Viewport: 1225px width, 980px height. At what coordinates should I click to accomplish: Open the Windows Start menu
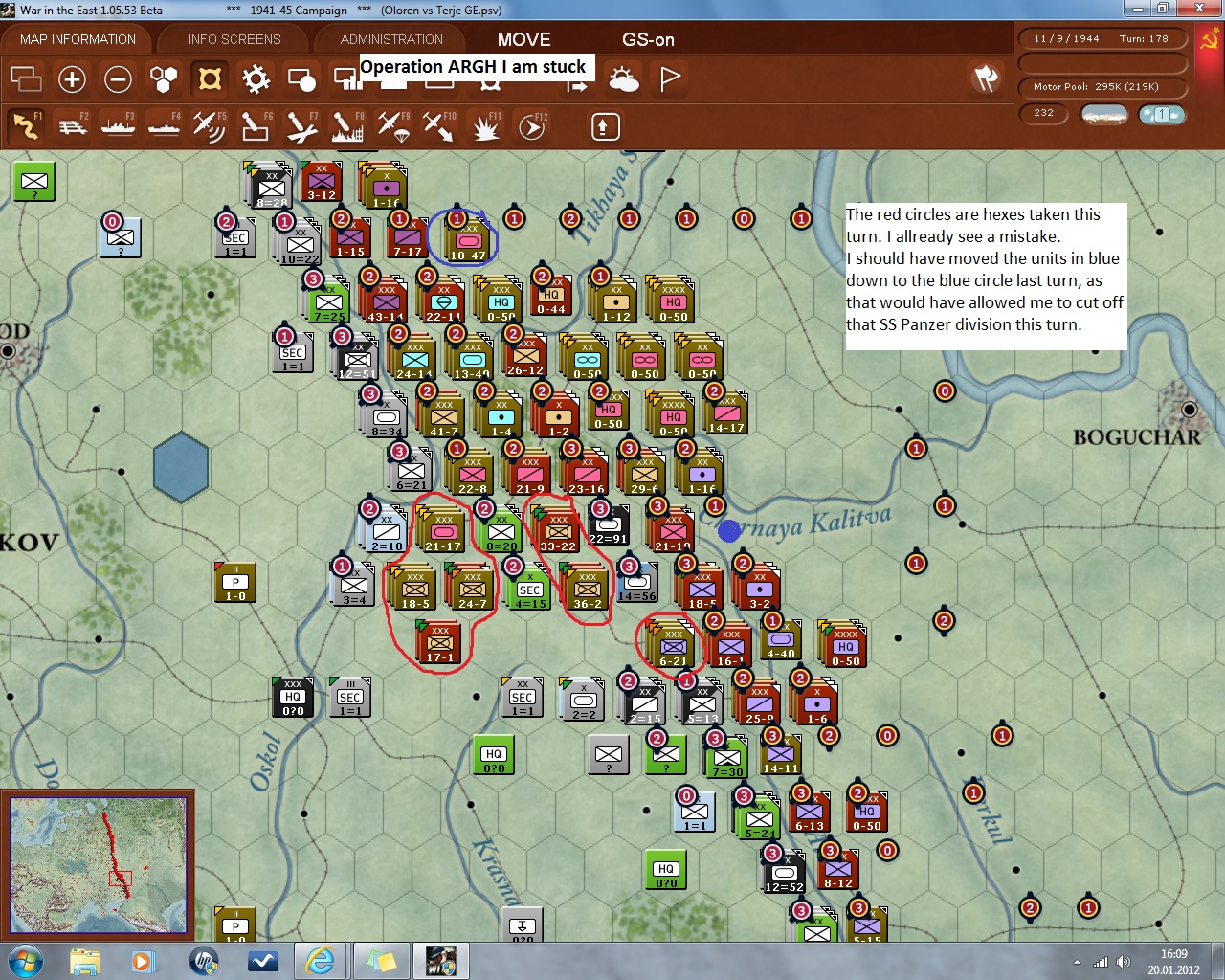coord(25,961)
